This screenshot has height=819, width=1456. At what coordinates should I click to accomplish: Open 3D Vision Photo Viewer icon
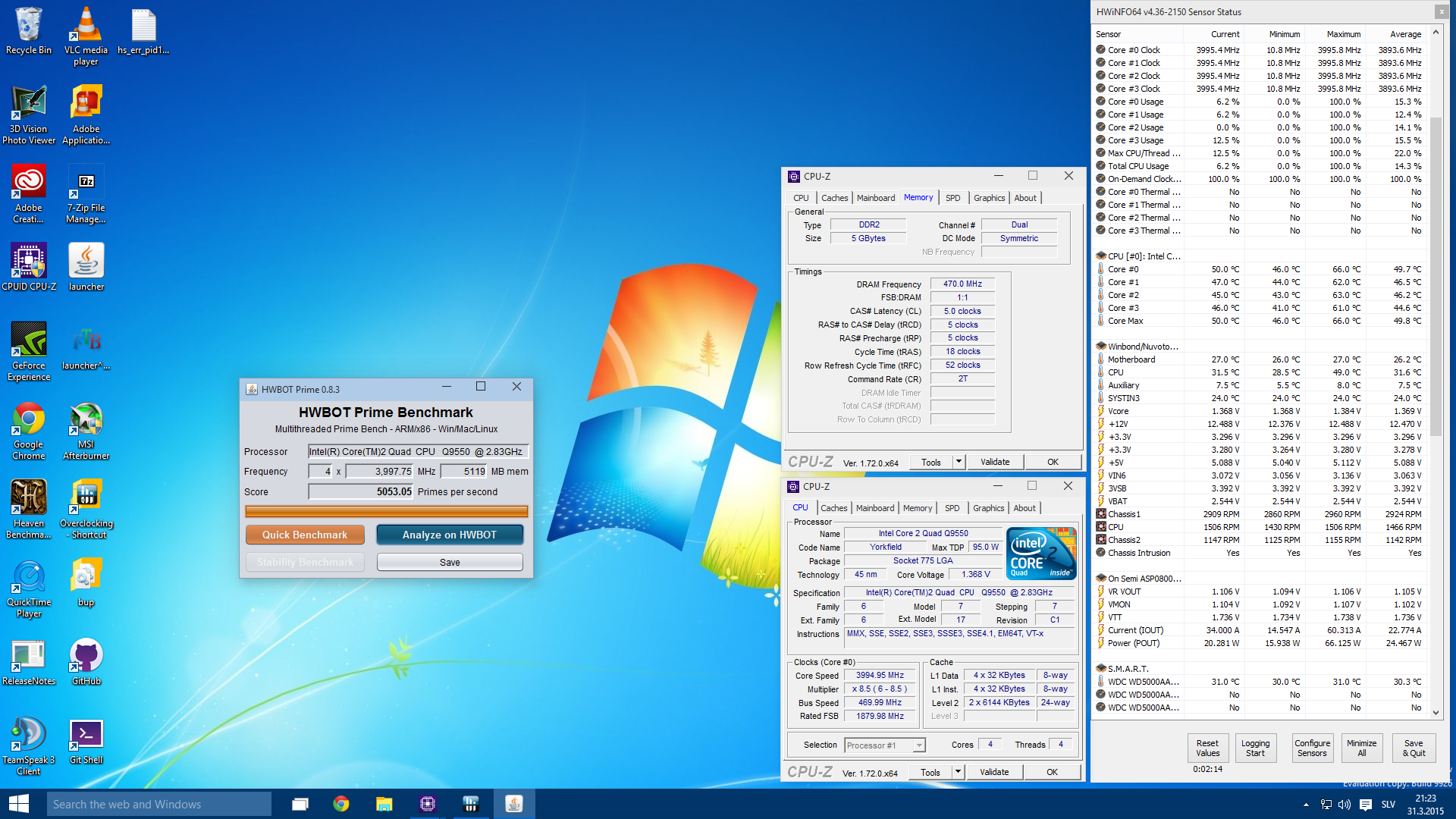tap(29, 115)
